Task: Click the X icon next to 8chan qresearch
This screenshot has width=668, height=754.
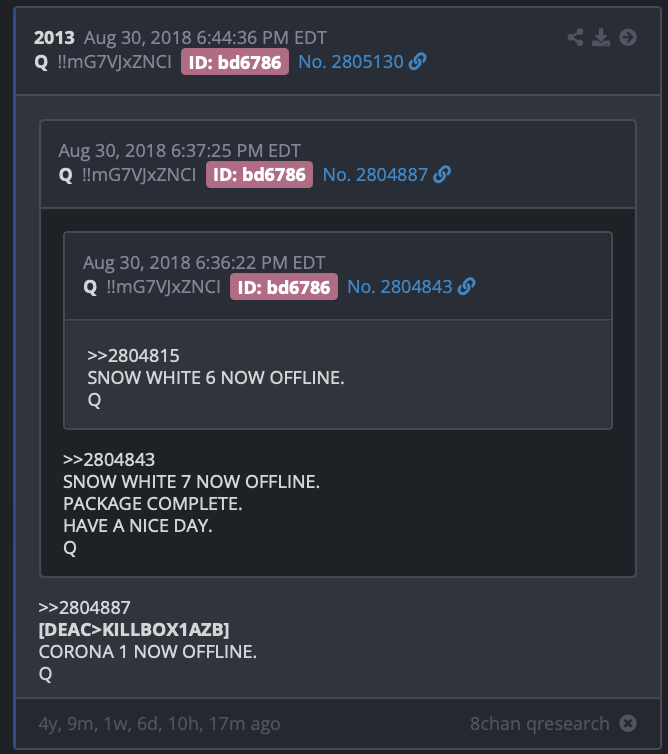Action: click(628, 723)
